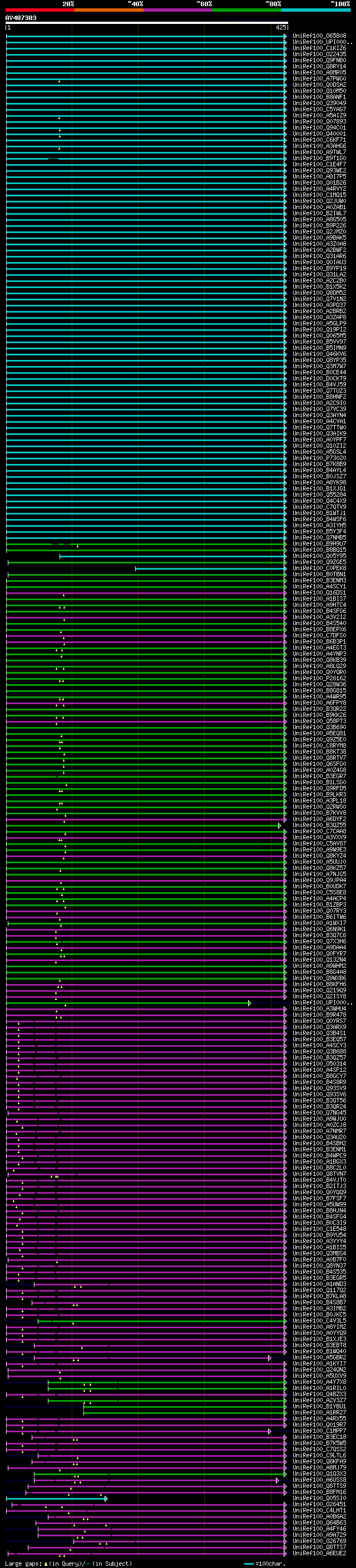Select the UniRef100_A9BAK5 label
Screen dimensions: 356x1568
pos(319,238)
